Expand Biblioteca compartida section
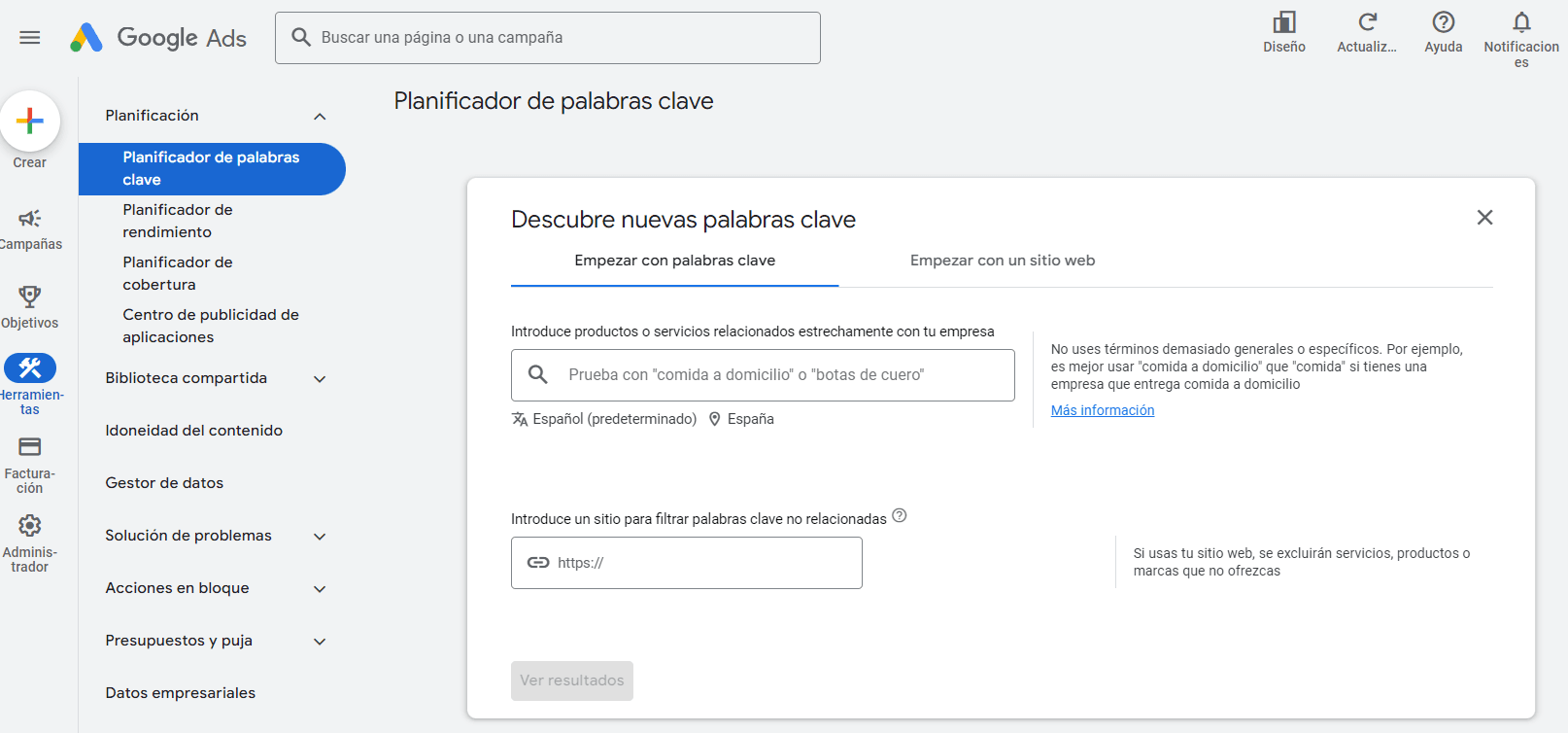 coord(320,379)
